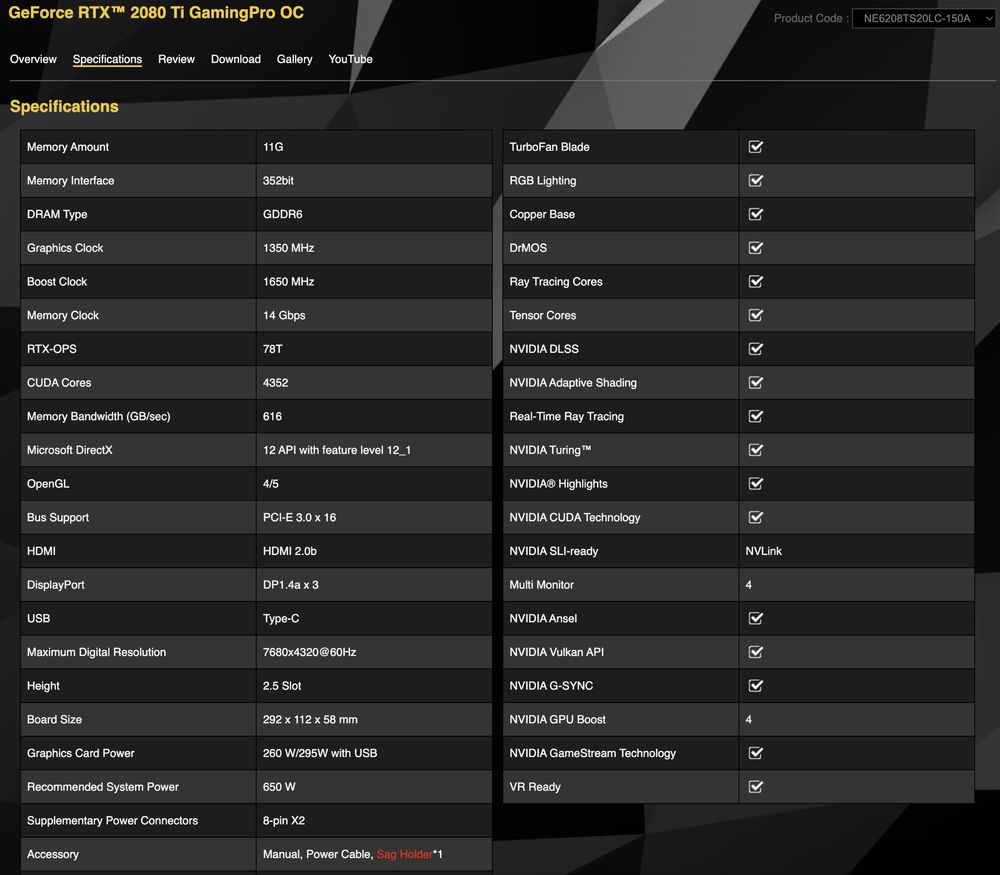
Task: Switch to the Overview tab
Action: (33, 59)
